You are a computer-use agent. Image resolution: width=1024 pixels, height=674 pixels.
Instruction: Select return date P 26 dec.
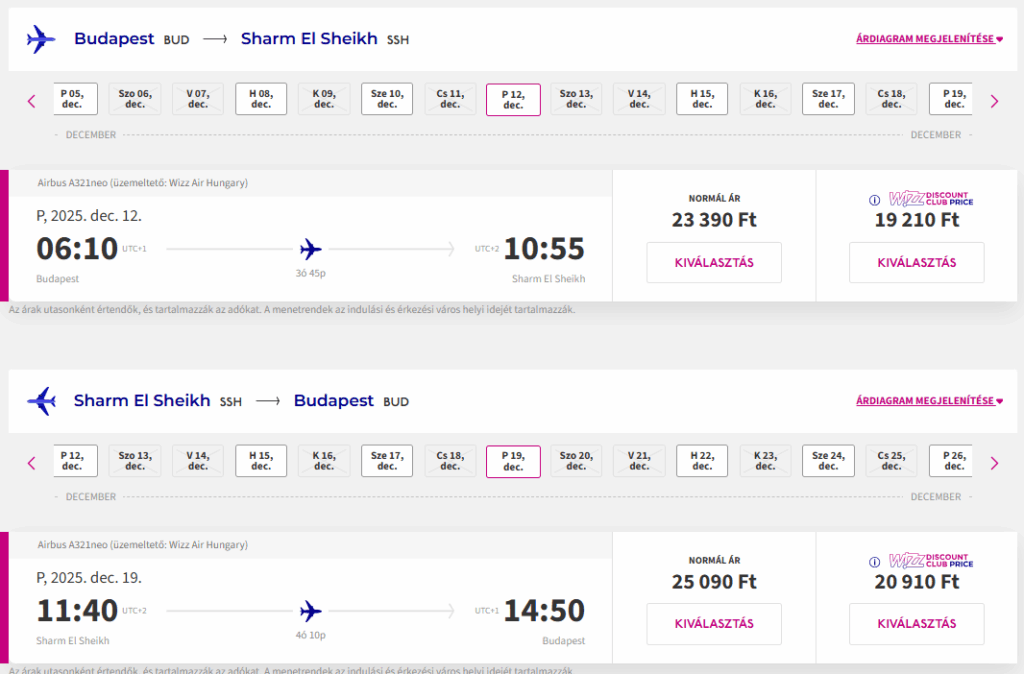click(x=952, y=460)
